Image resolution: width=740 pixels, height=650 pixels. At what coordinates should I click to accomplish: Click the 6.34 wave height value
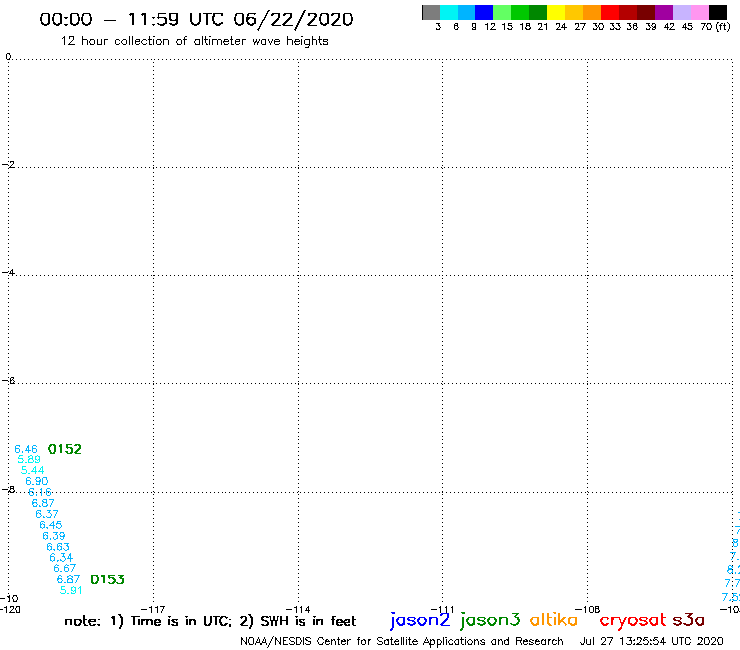[x=61, y=557]
